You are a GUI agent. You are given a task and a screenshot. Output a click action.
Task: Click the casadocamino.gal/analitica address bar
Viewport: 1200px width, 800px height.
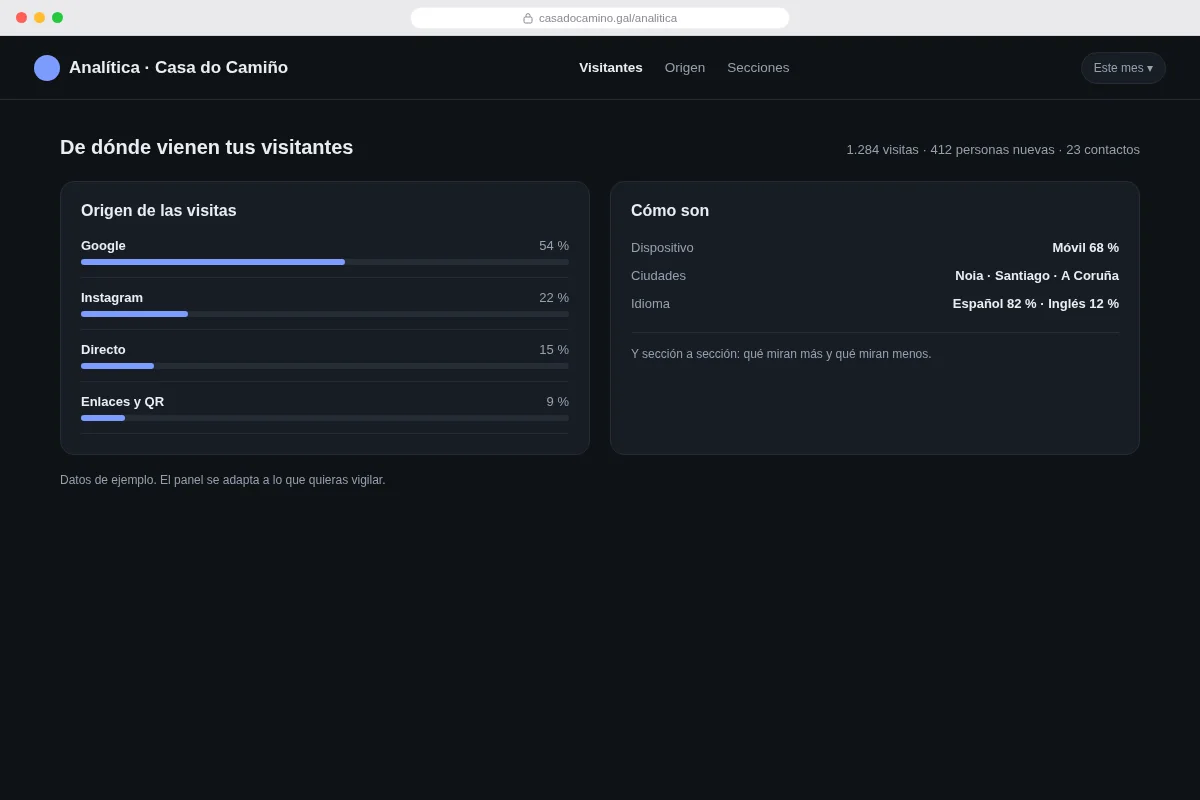tap(600, 18)
